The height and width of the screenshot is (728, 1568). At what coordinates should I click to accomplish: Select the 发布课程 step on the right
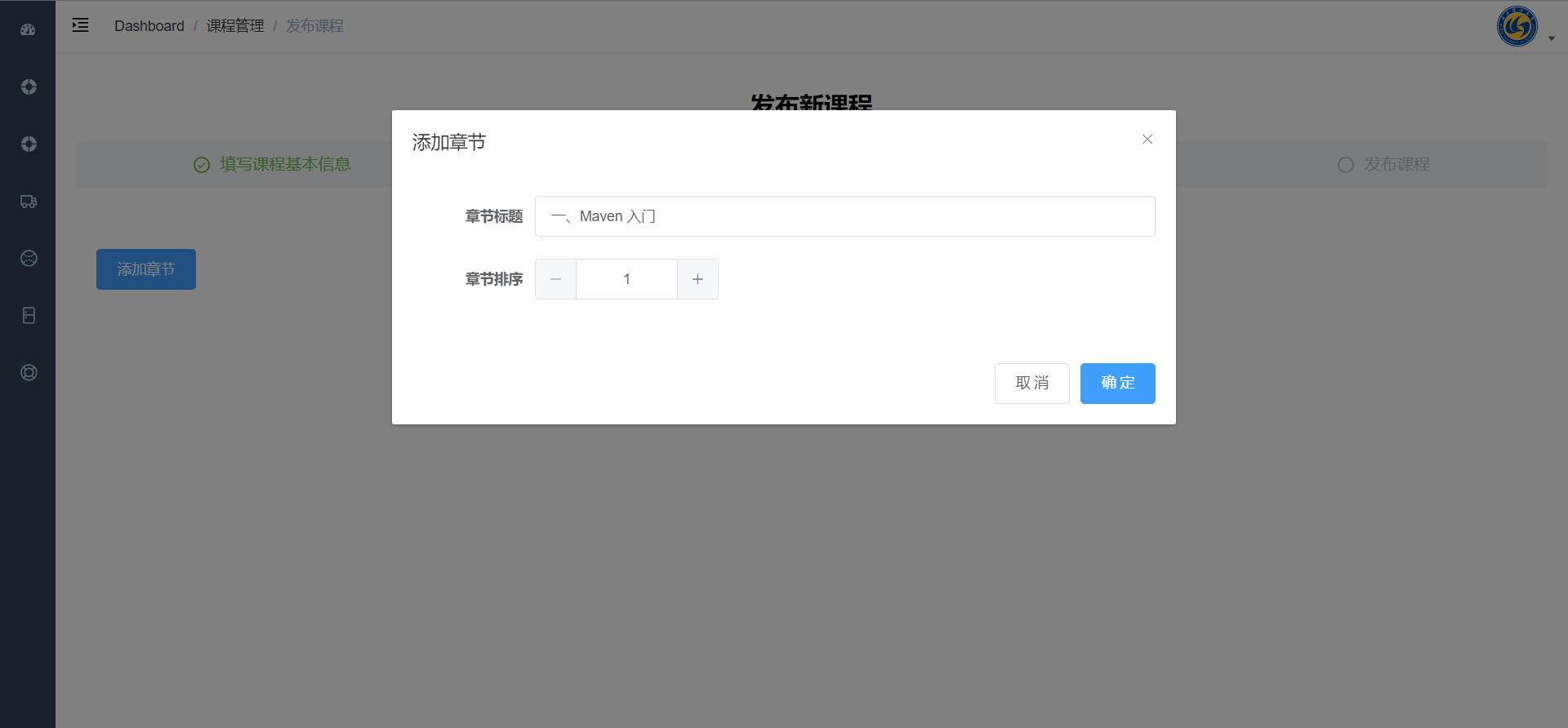pyautogui.click(x=1383, y=165)
